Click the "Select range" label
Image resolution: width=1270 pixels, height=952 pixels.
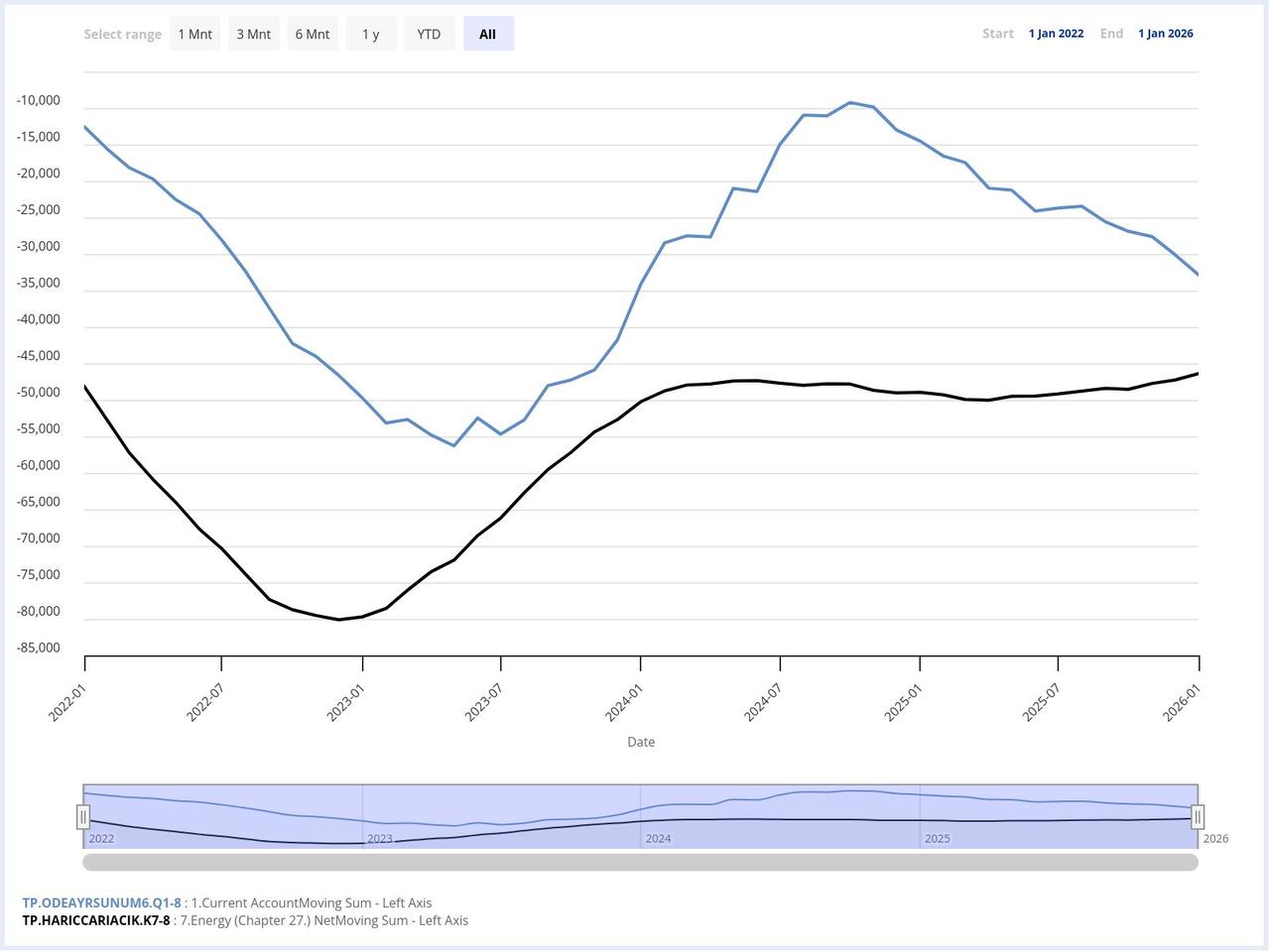pyautogui.click(x=122, y=33)
